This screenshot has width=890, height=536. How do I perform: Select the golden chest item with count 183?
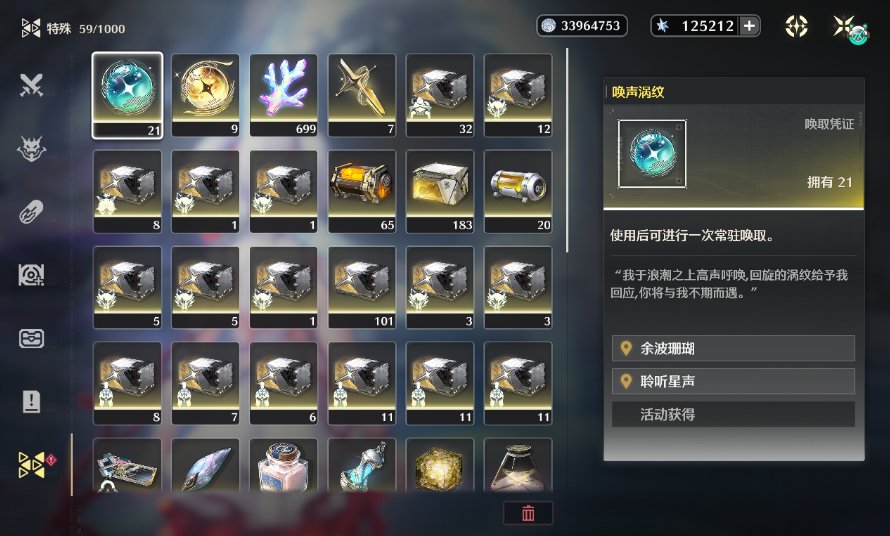tap(440, 191)
